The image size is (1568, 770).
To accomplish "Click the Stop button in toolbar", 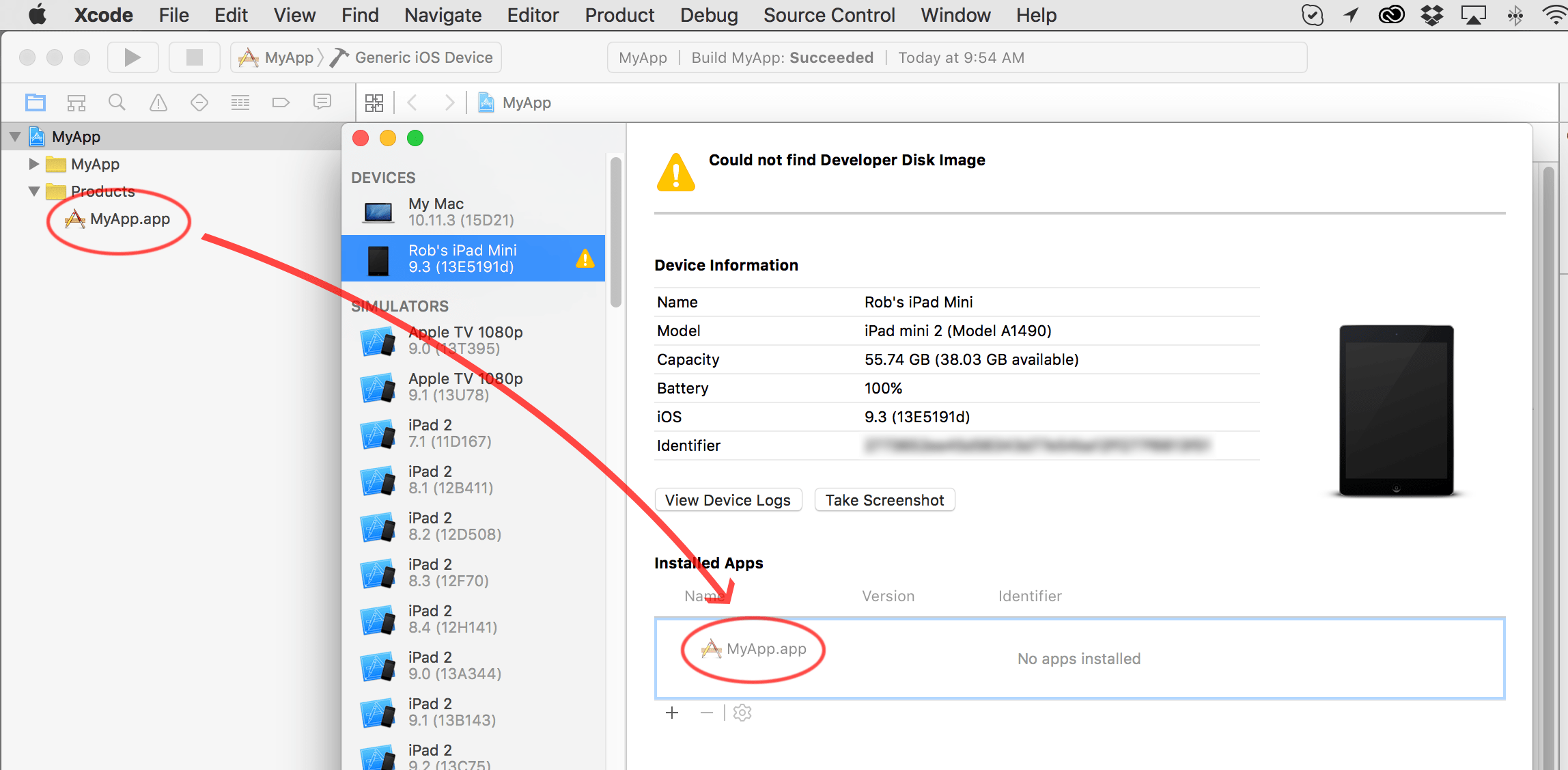I will tap(194, 57).
